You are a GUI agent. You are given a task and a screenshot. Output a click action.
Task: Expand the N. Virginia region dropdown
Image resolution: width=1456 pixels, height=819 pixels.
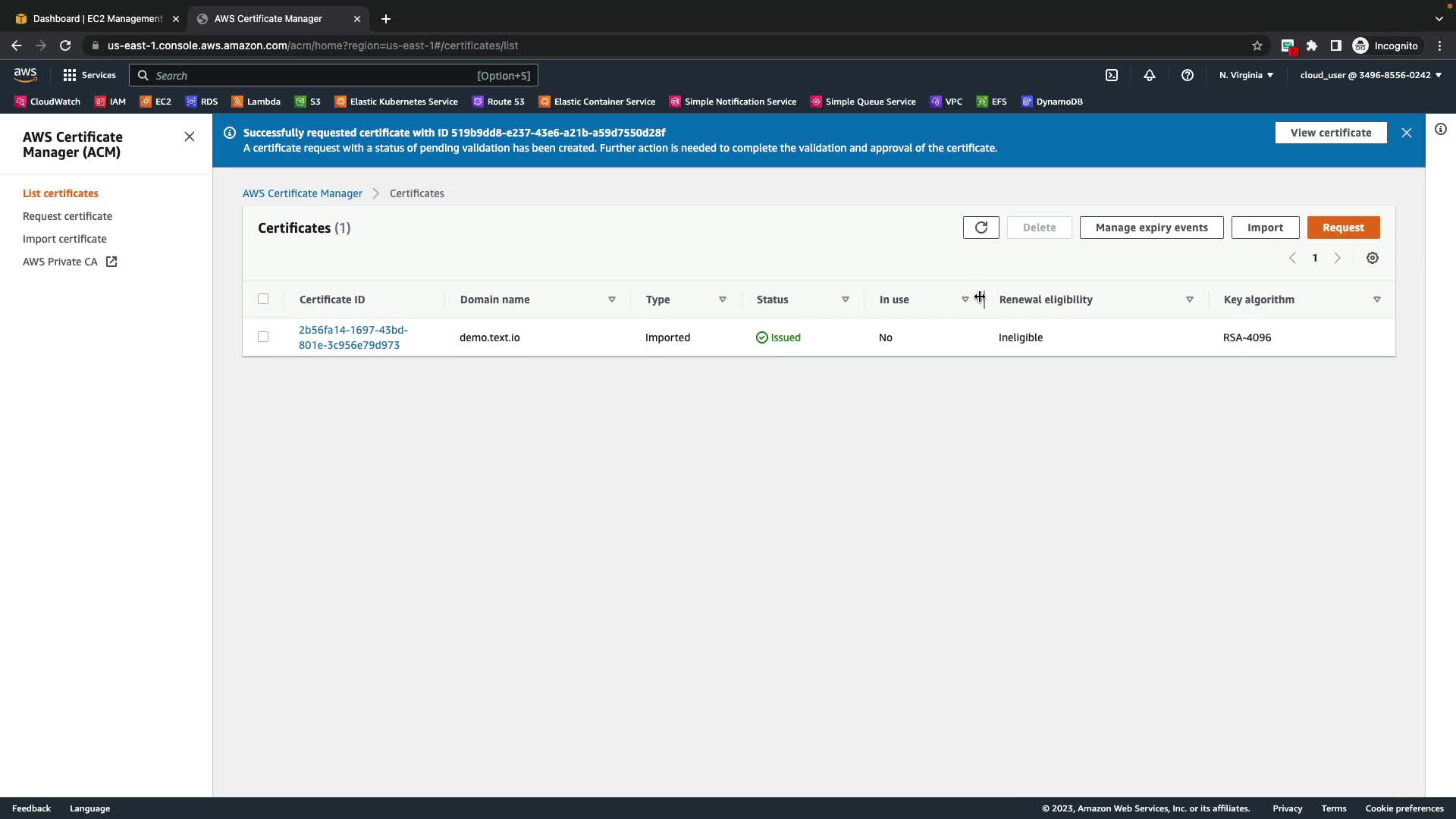point(1246,75)
